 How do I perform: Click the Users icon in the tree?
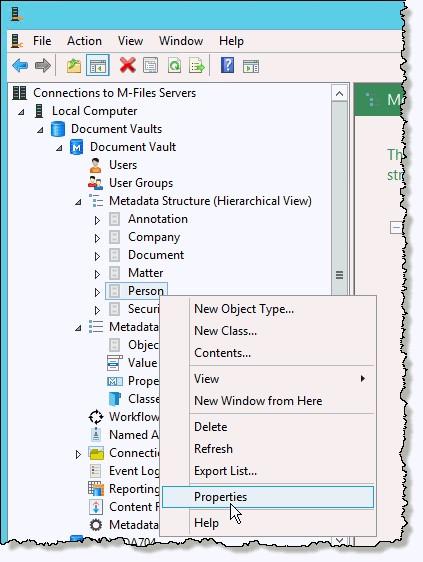[95, 165]
